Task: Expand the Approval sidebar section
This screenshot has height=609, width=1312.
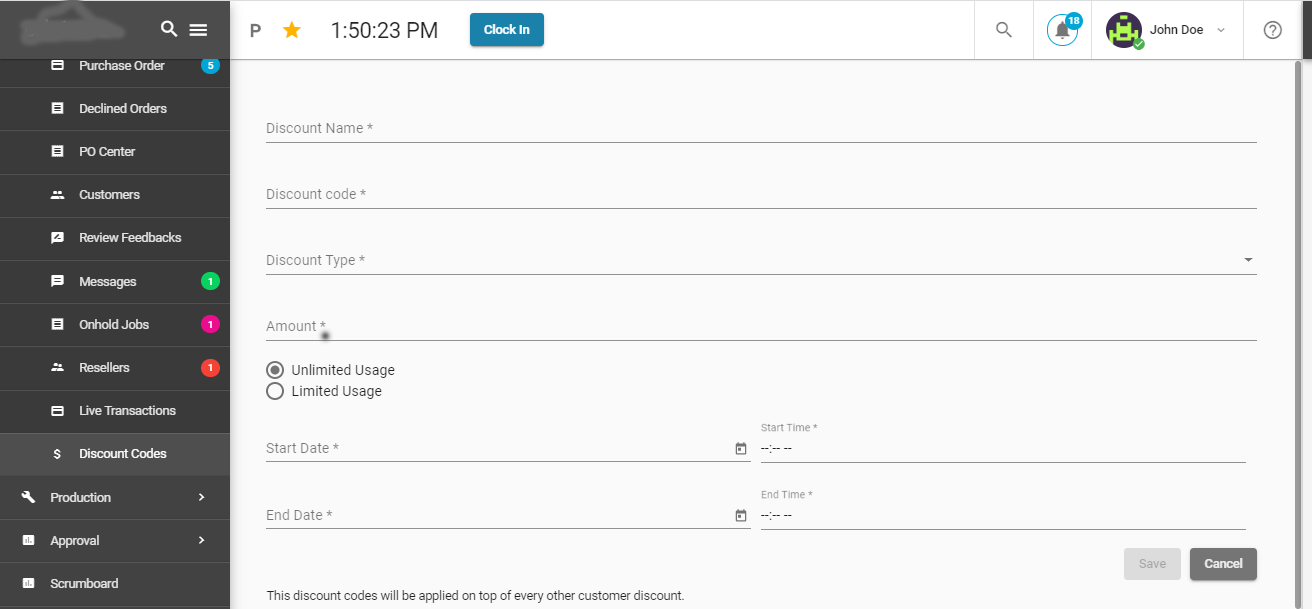Action: pyautogui.click(x=115, y=540)
